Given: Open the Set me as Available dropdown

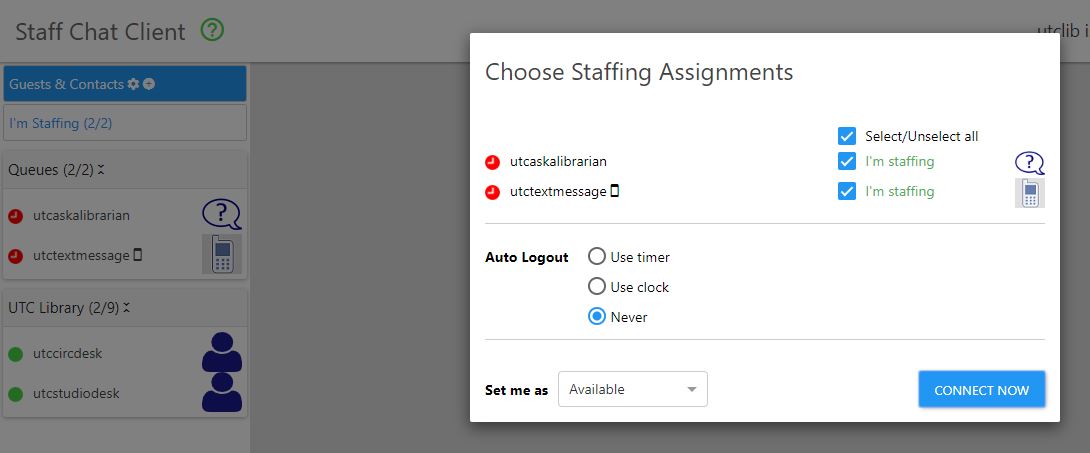Looking at the screenshot, I should tap(632, 389).
